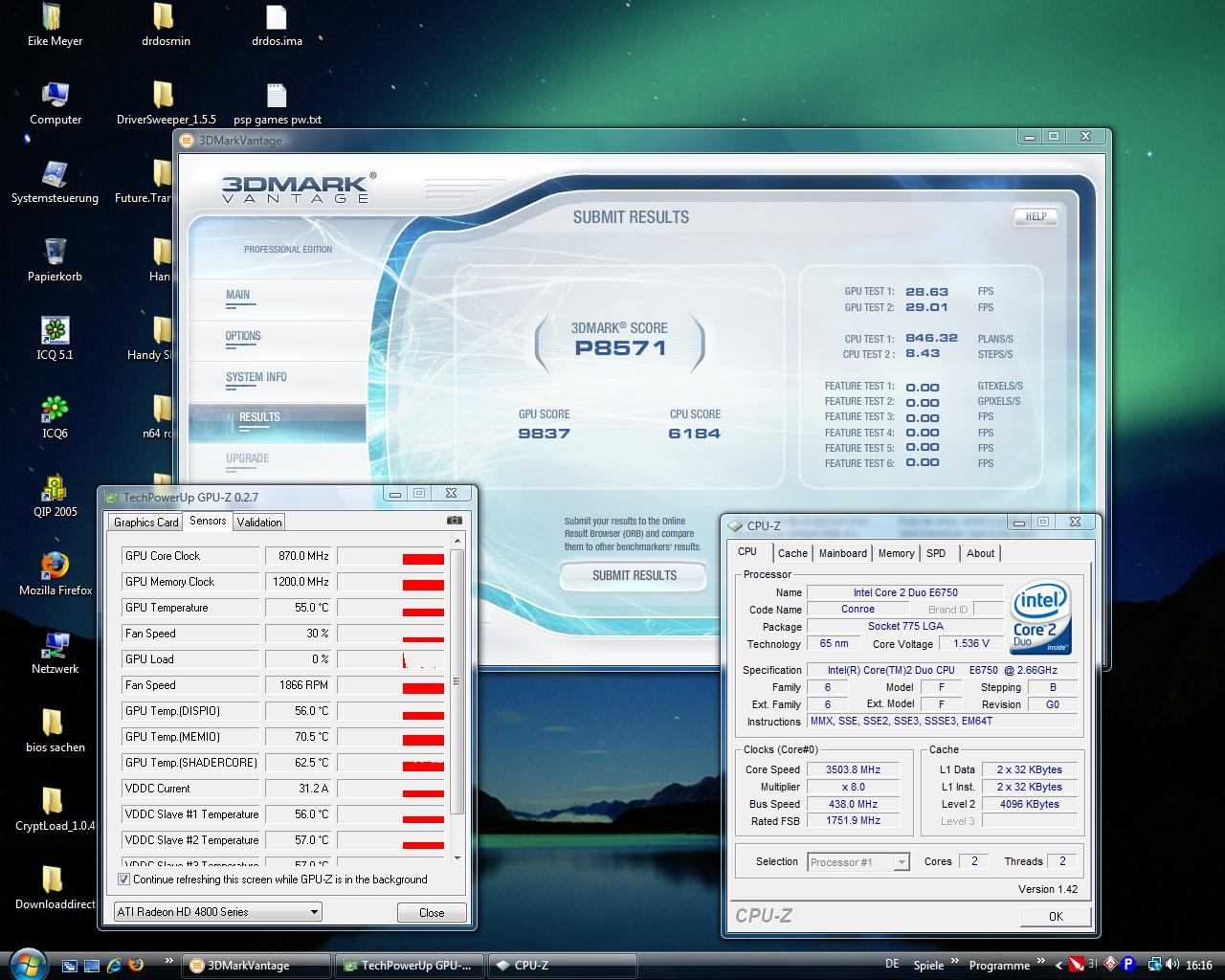Open the ICQ6 desktop shortcut

[56, 410]
